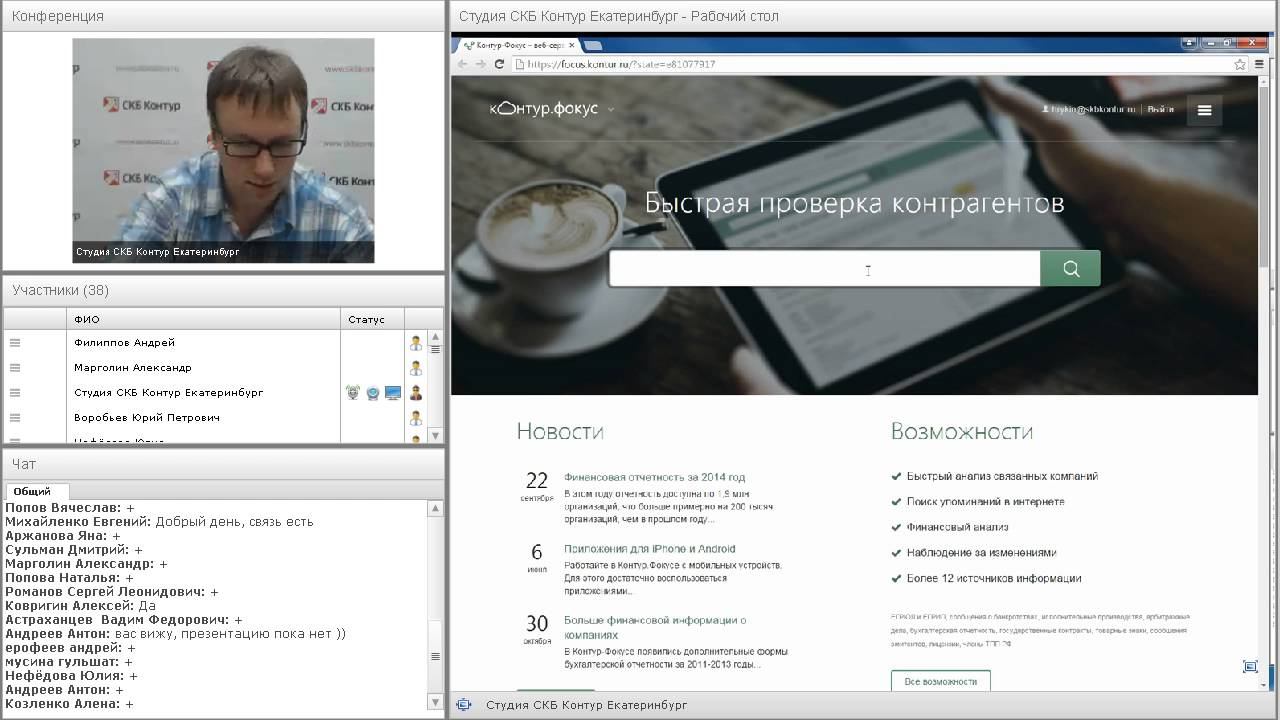Click 'Поиск упоминаний в интернете' feature item
Image resolution: width=1280 pixels, height=720 pixels.
click(x=985, y=502)
